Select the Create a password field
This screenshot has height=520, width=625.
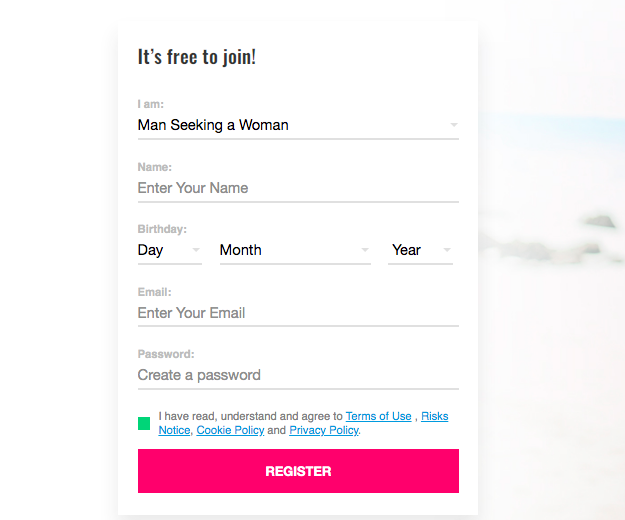tap(298, 375)
